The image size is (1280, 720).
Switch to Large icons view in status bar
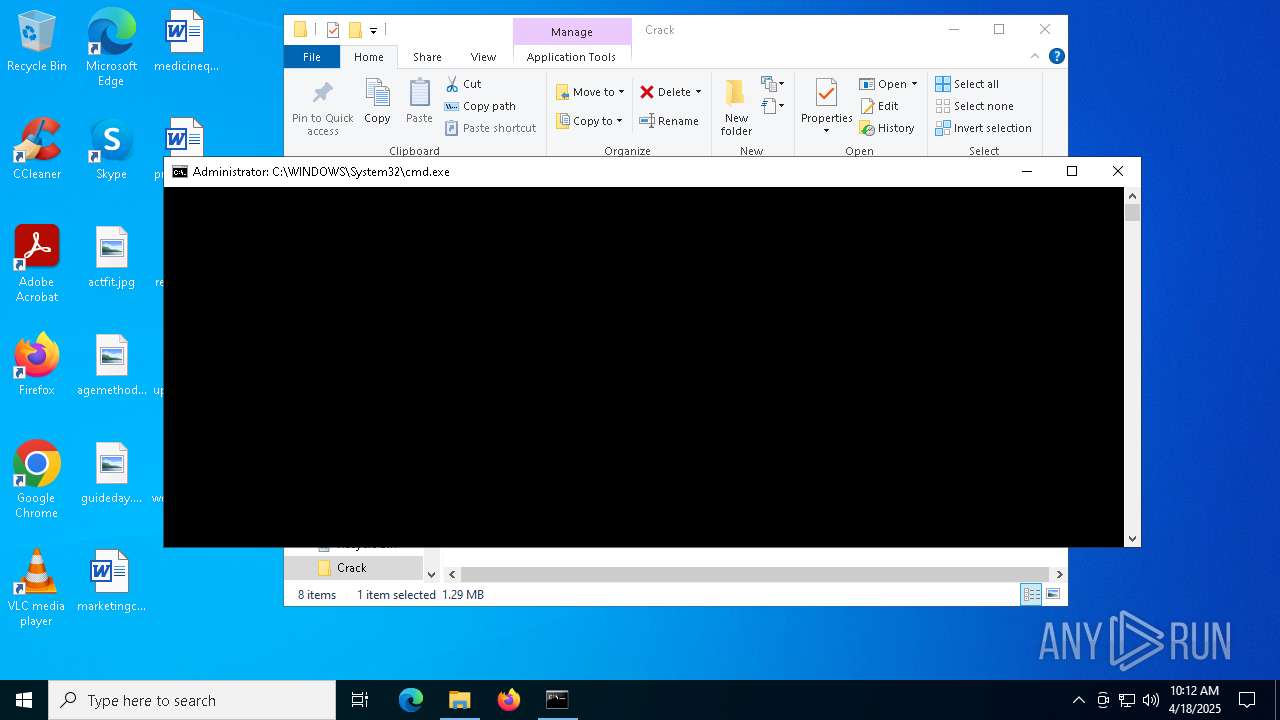pyautogui.click(x=1053, y=595)
